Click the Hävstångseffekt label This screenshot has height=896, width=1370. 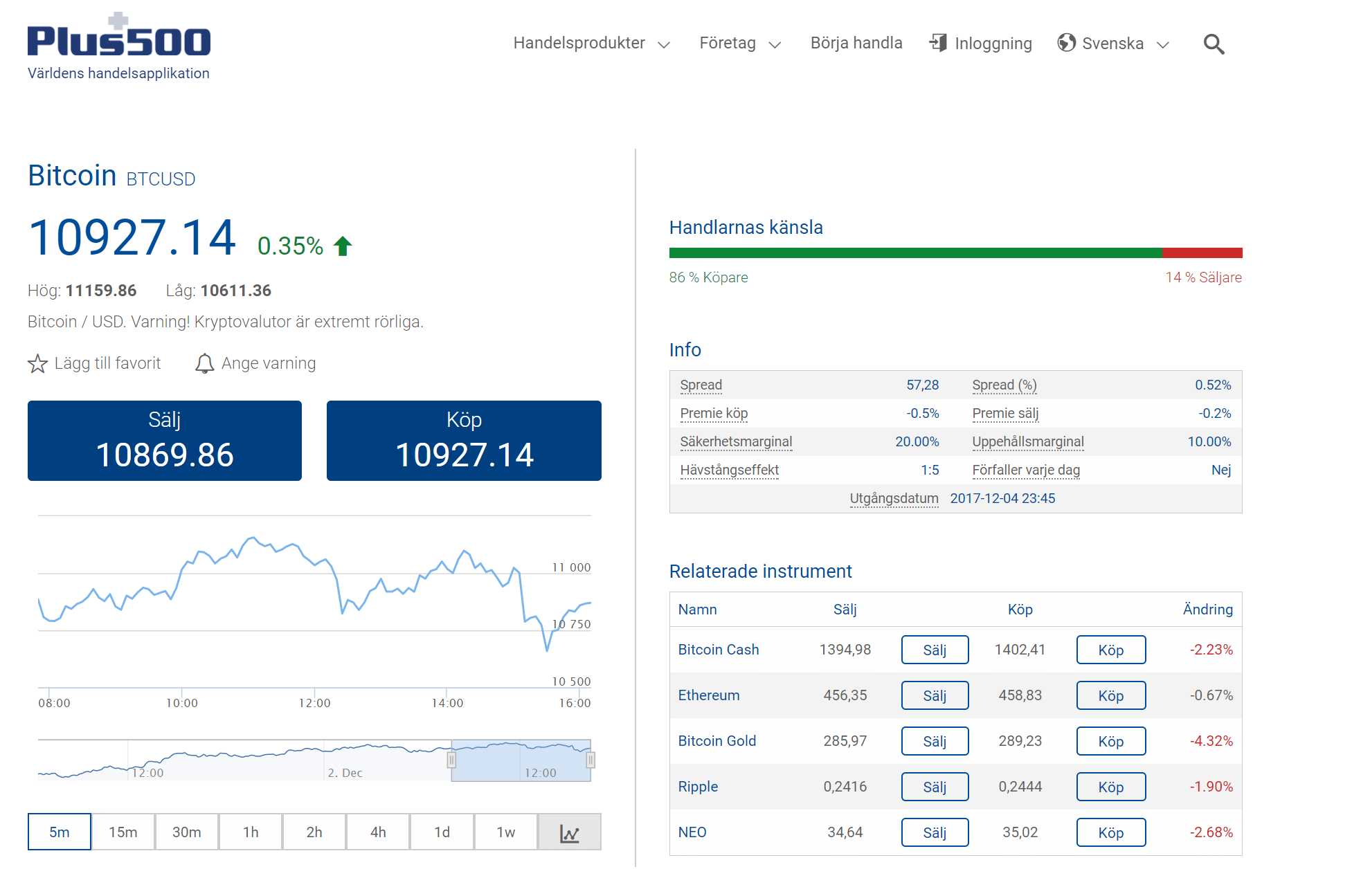(729, 470)
